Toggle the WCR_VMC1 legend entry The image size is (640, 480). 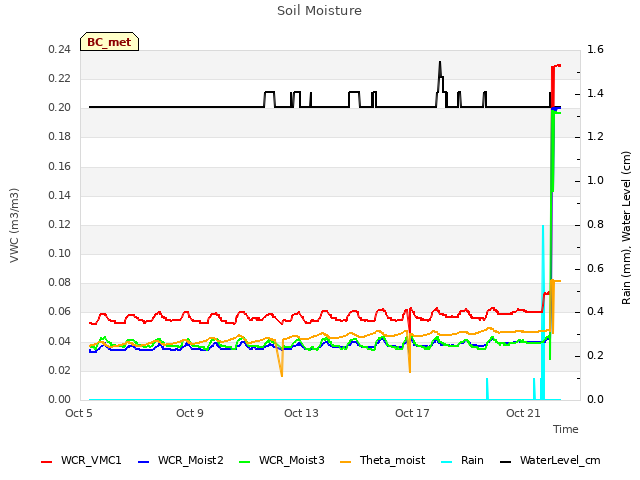(x=81, y=460)
